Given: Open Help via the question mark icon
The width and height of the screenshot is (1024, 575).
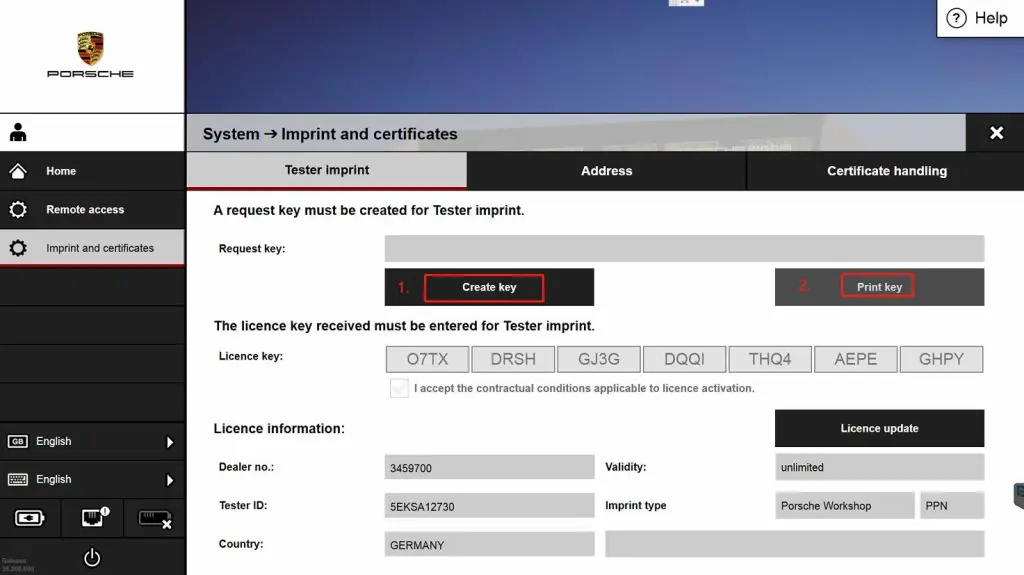Looking at the screenshot, I should click(957, 18).
